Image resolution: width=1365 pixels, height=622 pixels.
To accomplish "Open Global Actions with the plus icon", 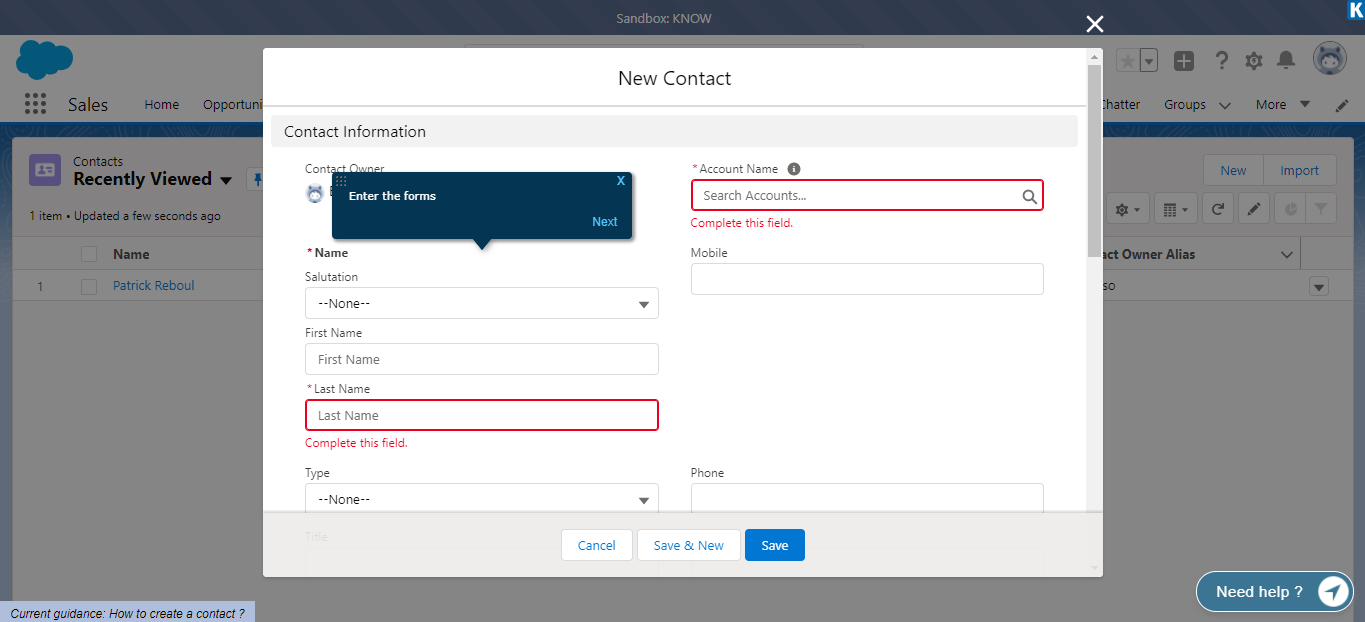I will [1183, 60].
